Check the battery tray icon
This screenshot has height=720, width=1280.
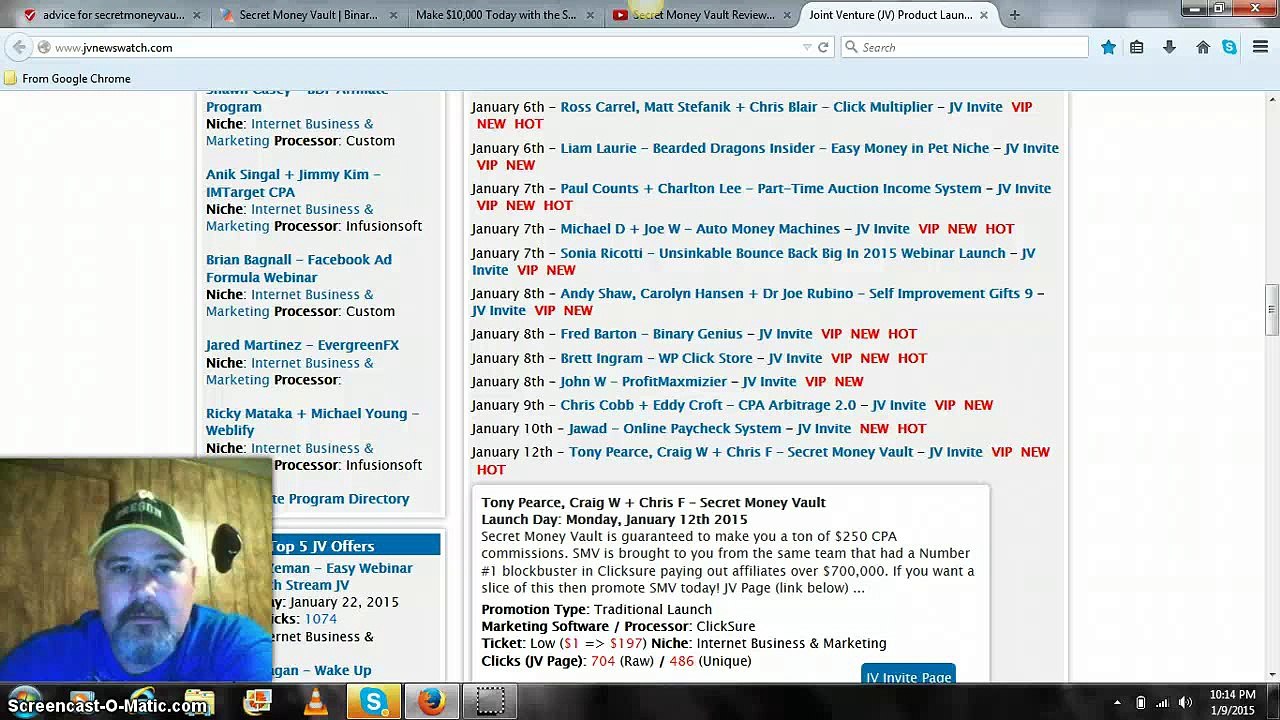click(x=1140, y=703)
